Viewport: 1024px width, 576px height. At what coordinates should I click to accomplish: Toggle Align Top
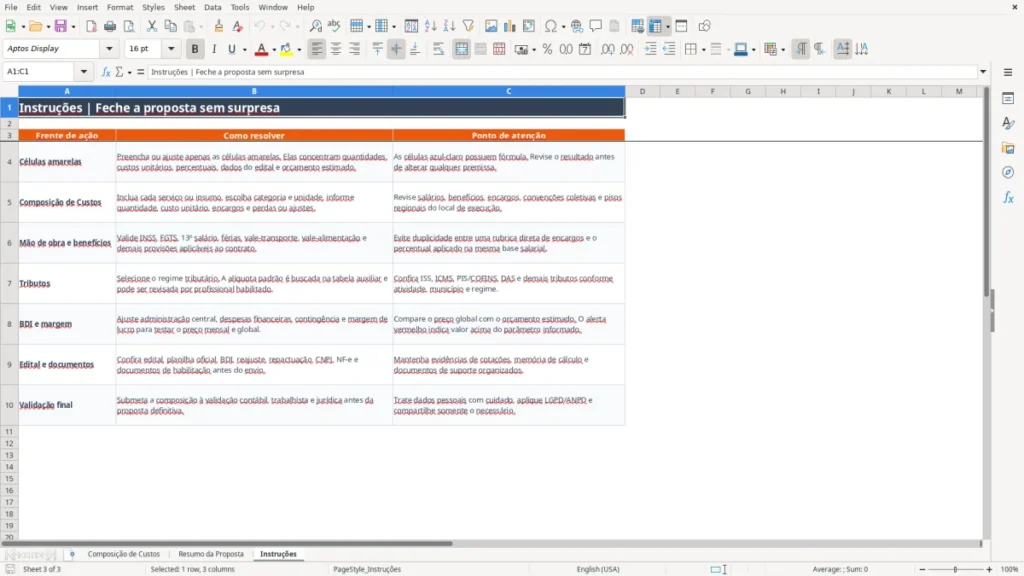pyautogui.click(x=377, y=49)
